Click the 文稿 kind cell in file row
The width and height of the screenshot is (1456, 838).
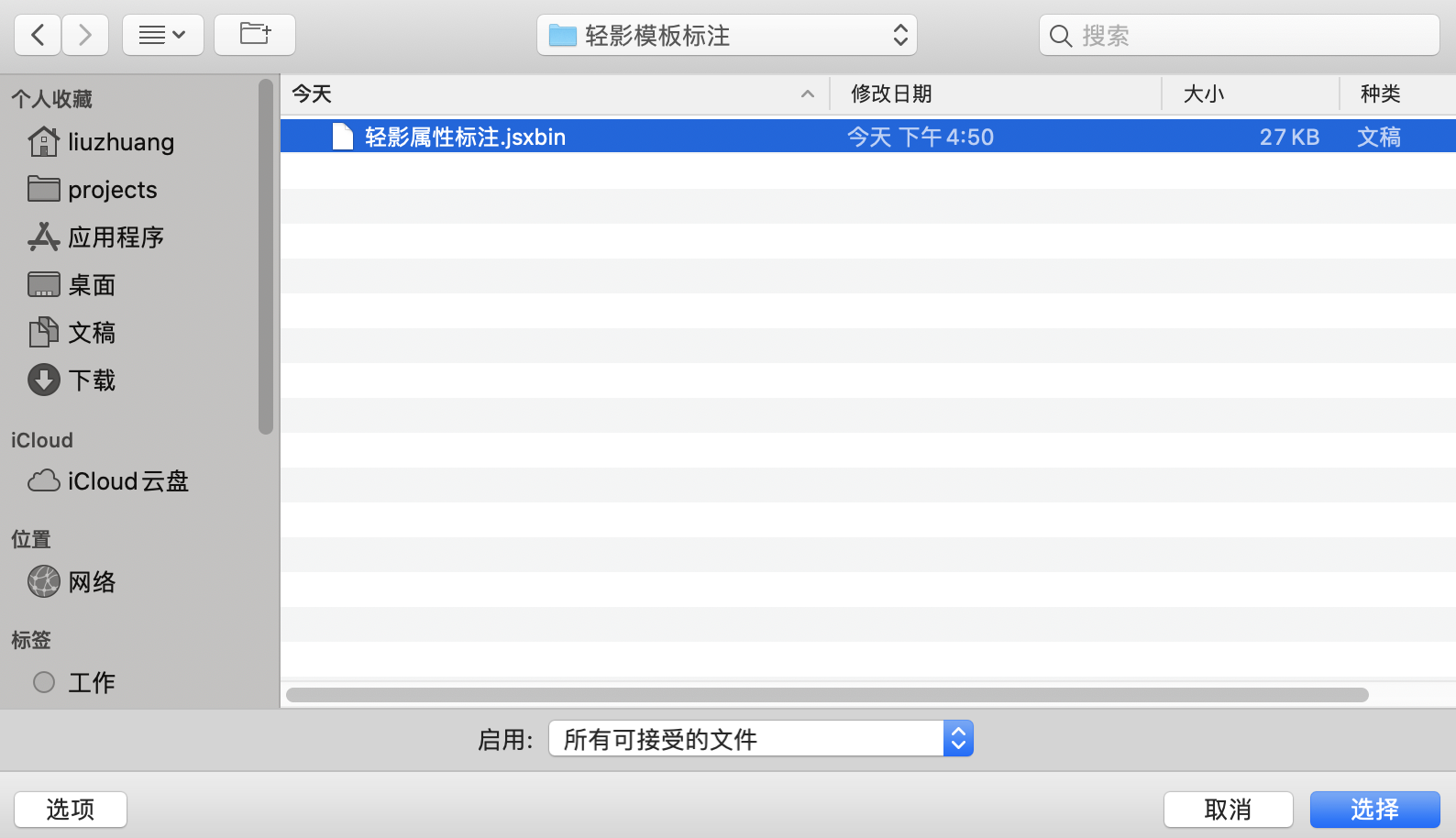pyautogui.click(x=1379, y=138)
